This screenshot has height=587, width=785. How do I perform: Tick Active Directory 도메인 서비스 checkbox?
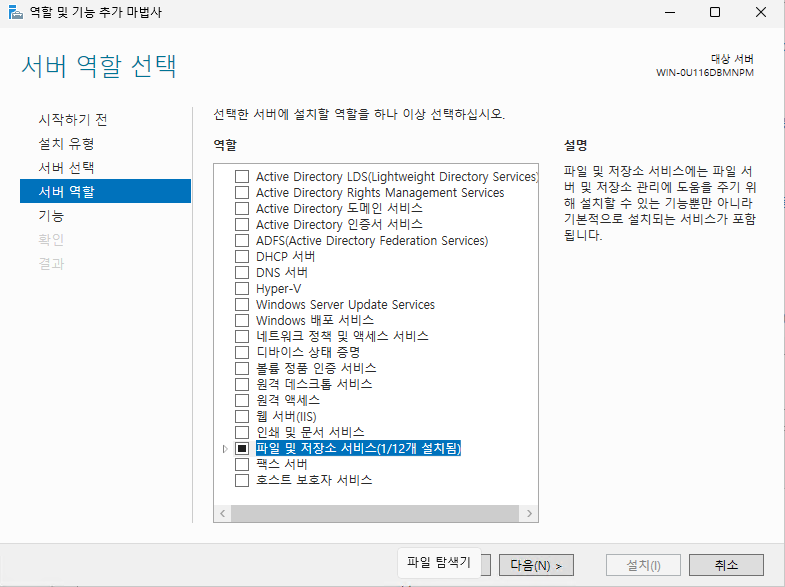pyautogui.click(x=242, y=209)
